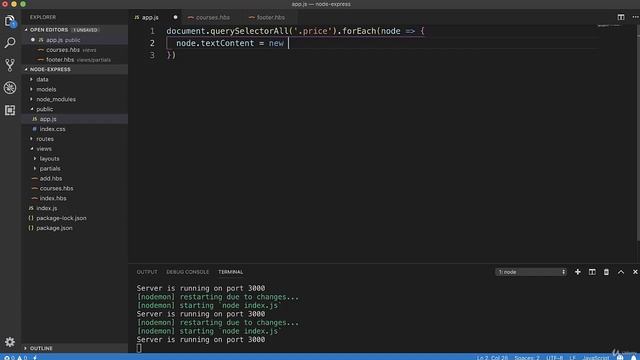This screenshot has height=360, width=640.
Task: Click the terminal prompt input line
Action: coord(139,348)
